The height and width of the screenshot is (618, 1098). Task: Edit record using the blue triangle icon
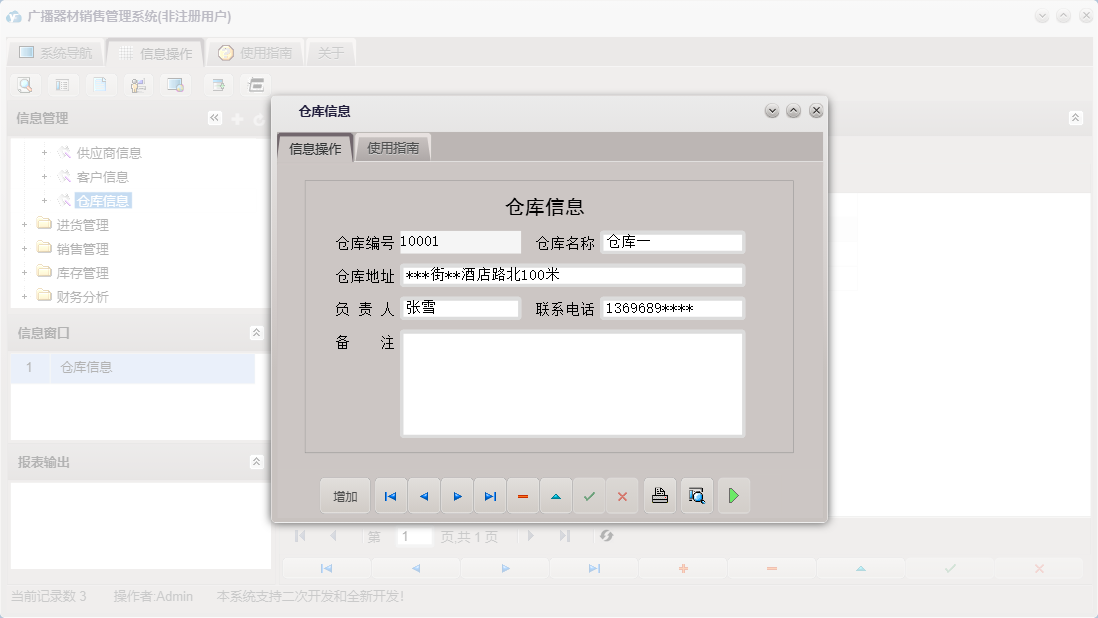coord(556,495)
